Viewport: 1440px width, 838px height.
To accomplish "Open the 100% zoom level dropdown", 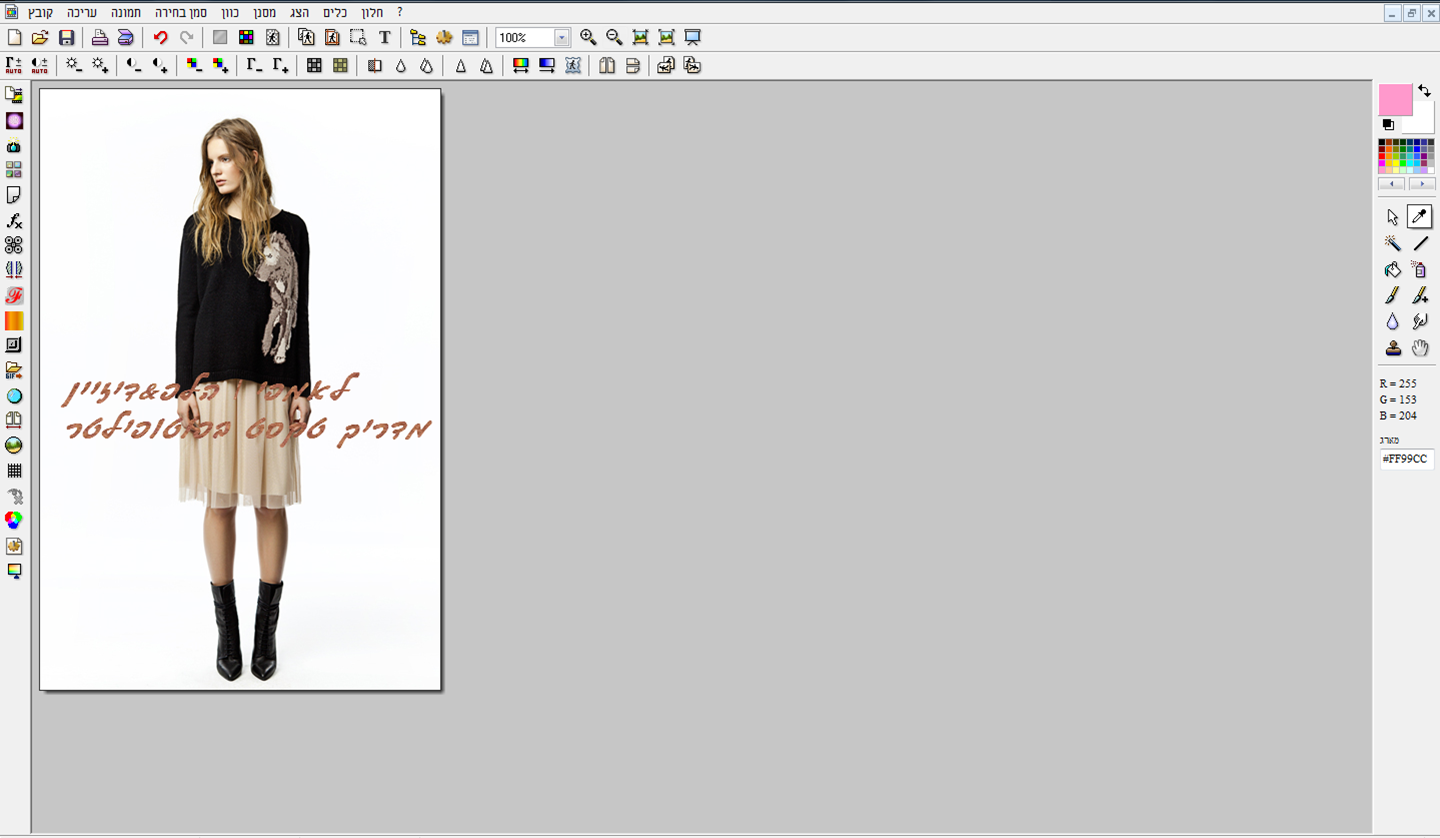I will pos(561,38).
